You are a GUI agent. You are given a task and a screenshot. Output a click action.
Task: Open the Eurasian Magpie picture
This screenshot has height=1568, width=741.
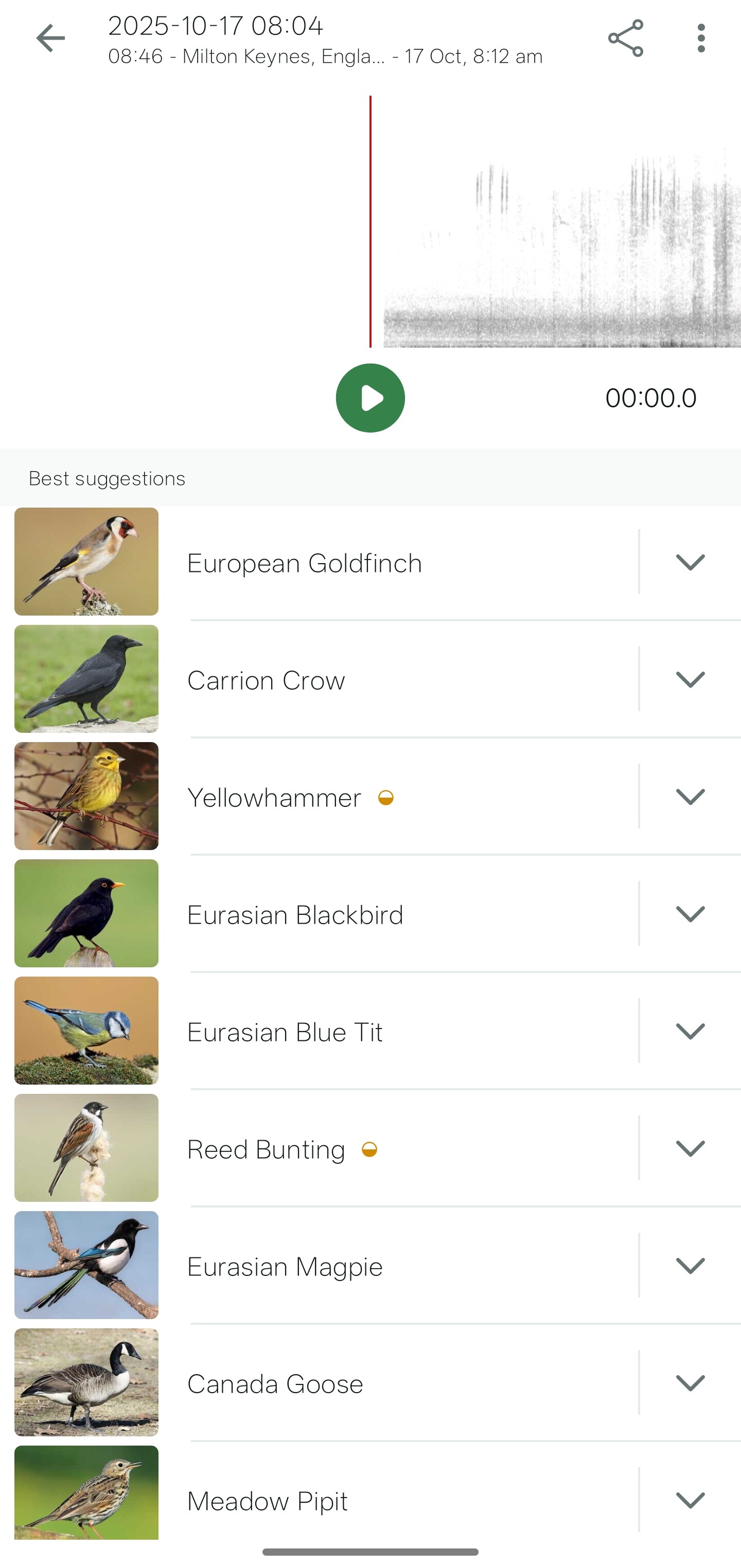pos(86,1265)
